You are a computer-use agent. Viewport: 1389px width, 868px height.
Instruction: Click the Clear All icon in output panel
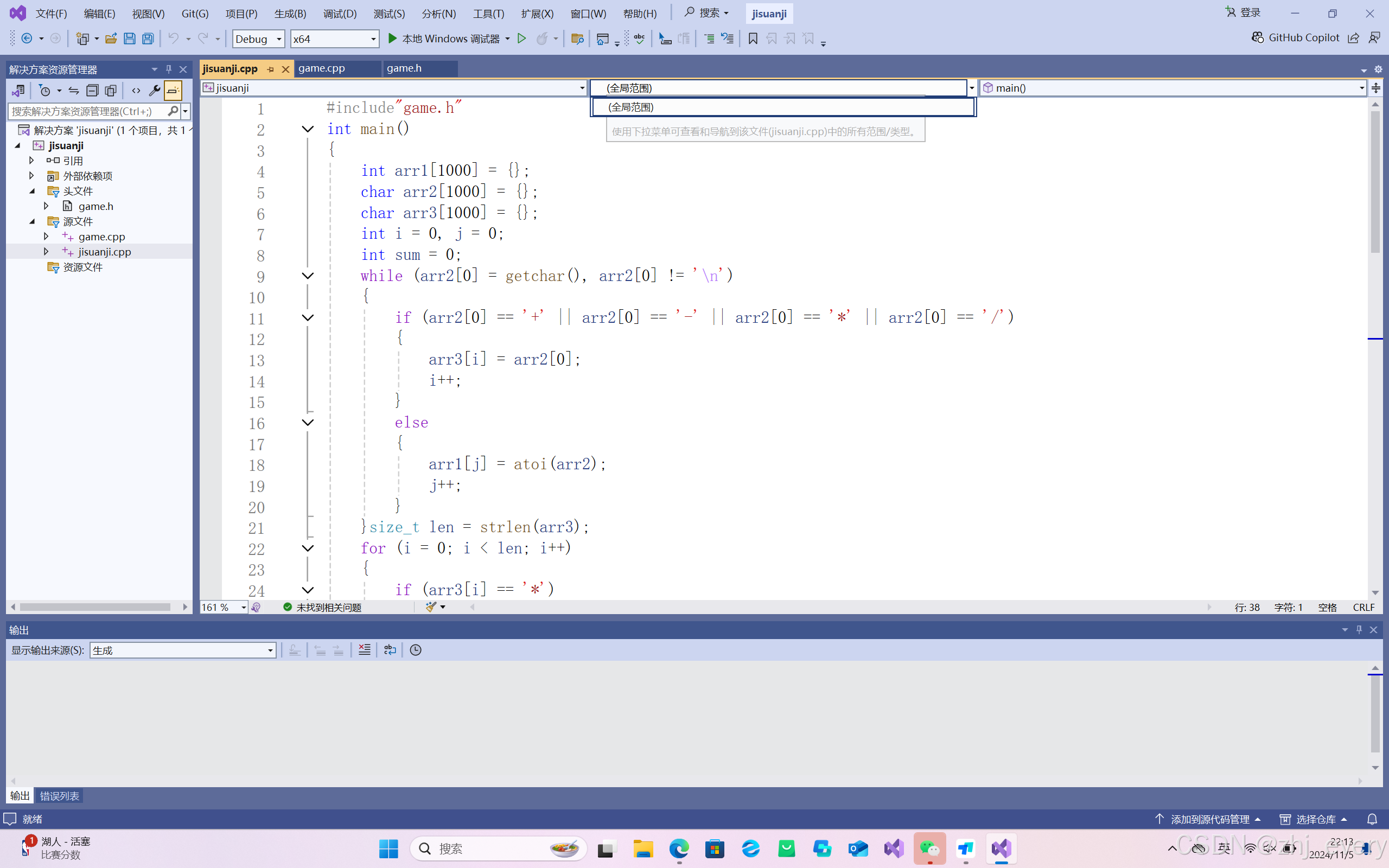(x=365, y=650)
